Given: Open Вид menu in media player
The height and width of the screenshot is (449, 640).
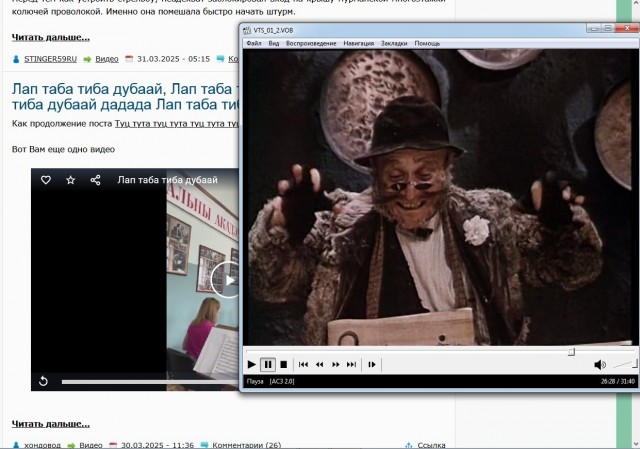Looking at the screenshot, I should click(x=273, y=43).
